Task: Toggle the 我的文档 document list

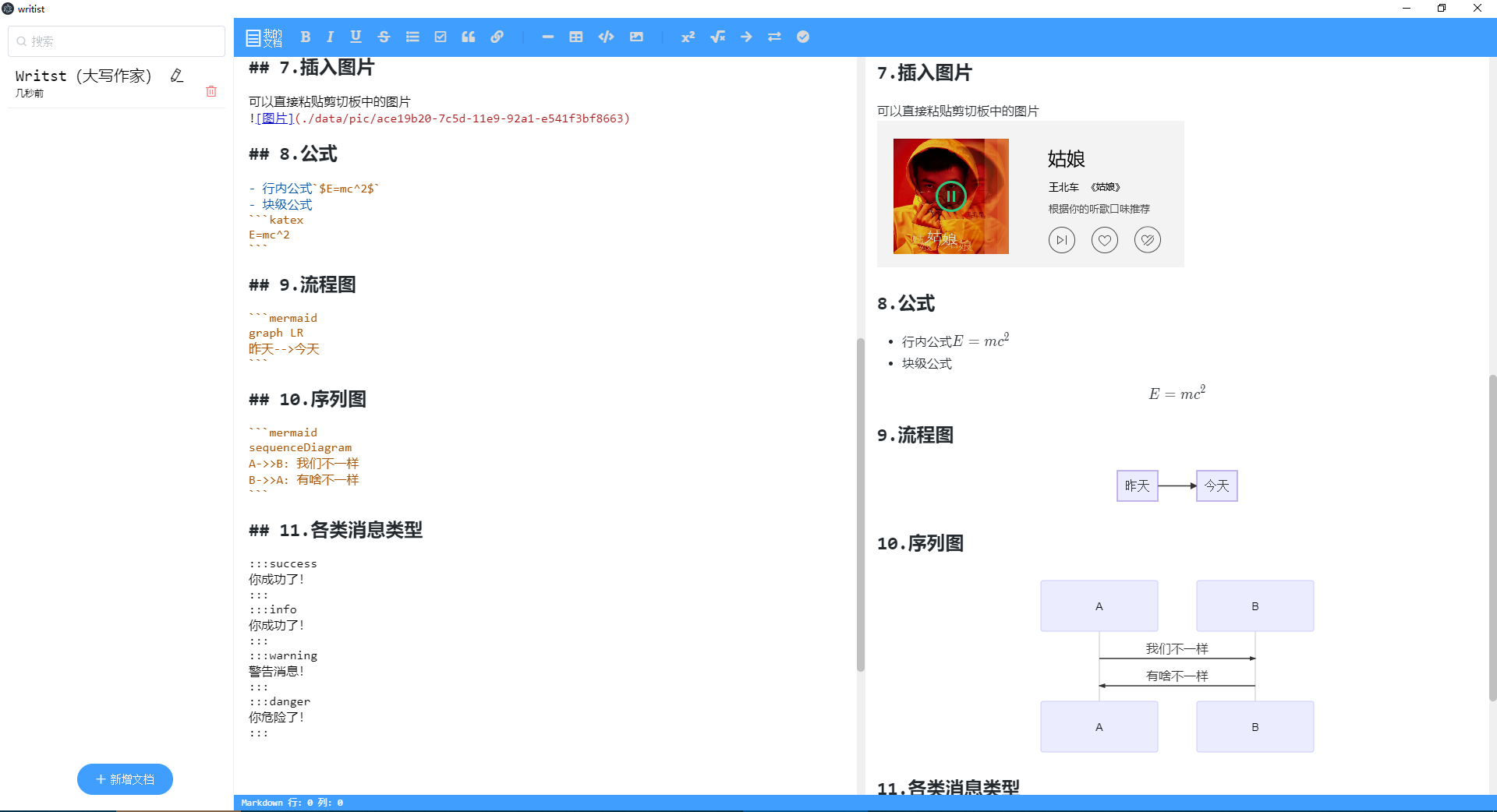Action: (264, 37)
